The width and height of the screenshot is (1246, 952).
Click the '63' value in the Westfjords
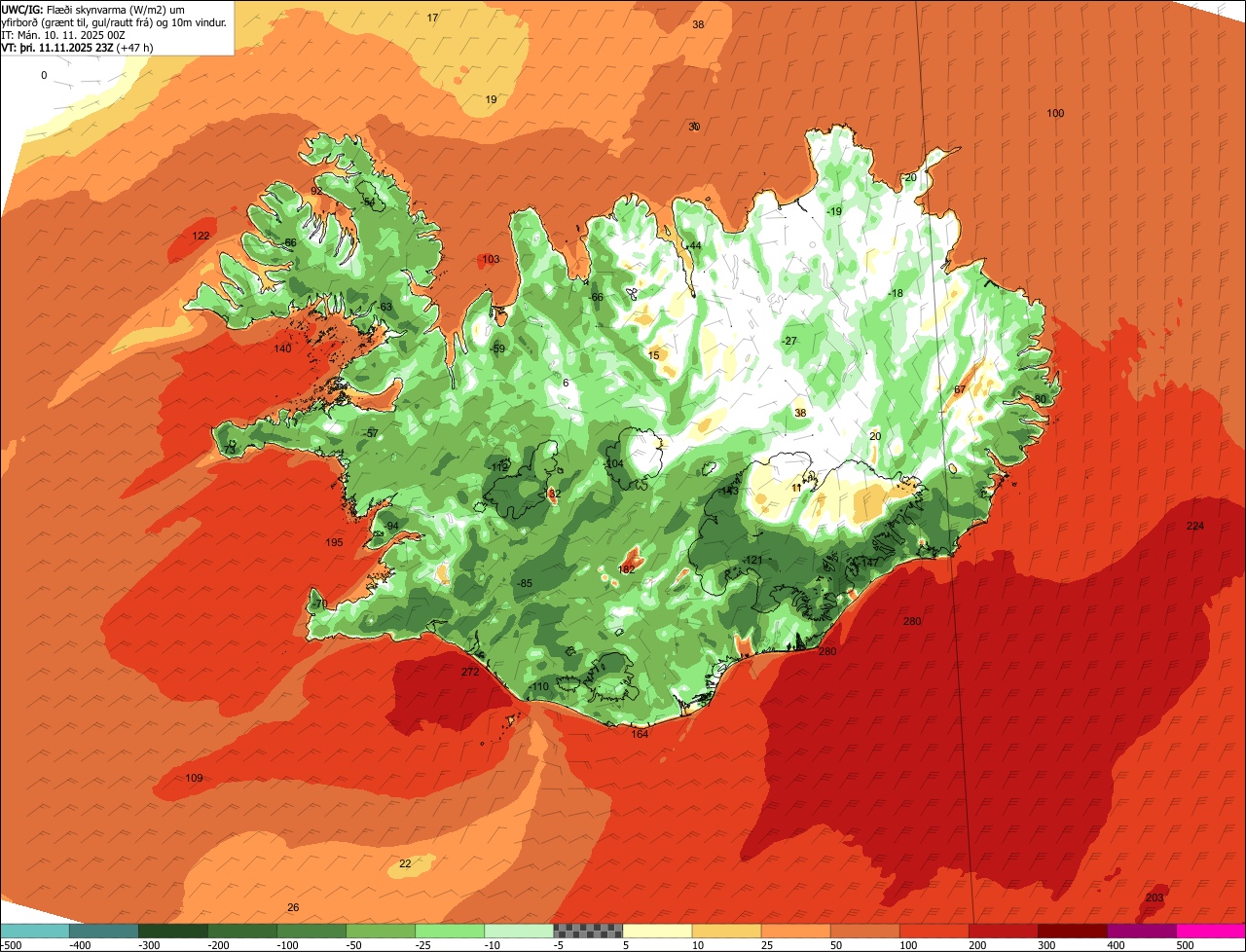tap(385, 307)
